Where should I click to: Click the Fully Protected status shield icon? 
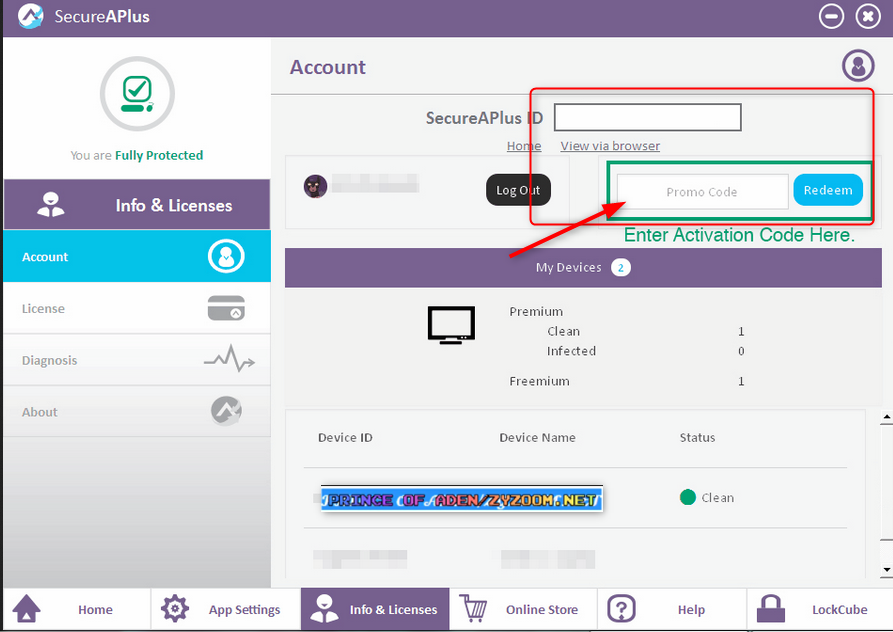137,94
